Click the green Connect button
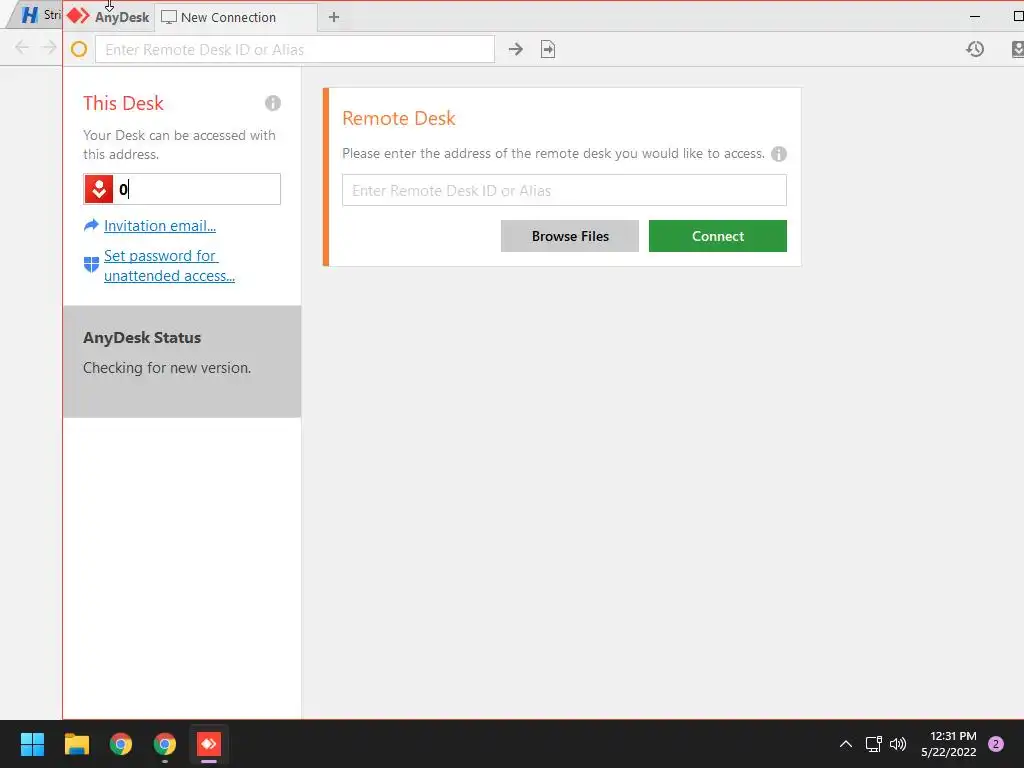This screenshot has width=1024, height=768. click(x=718, y=236)
